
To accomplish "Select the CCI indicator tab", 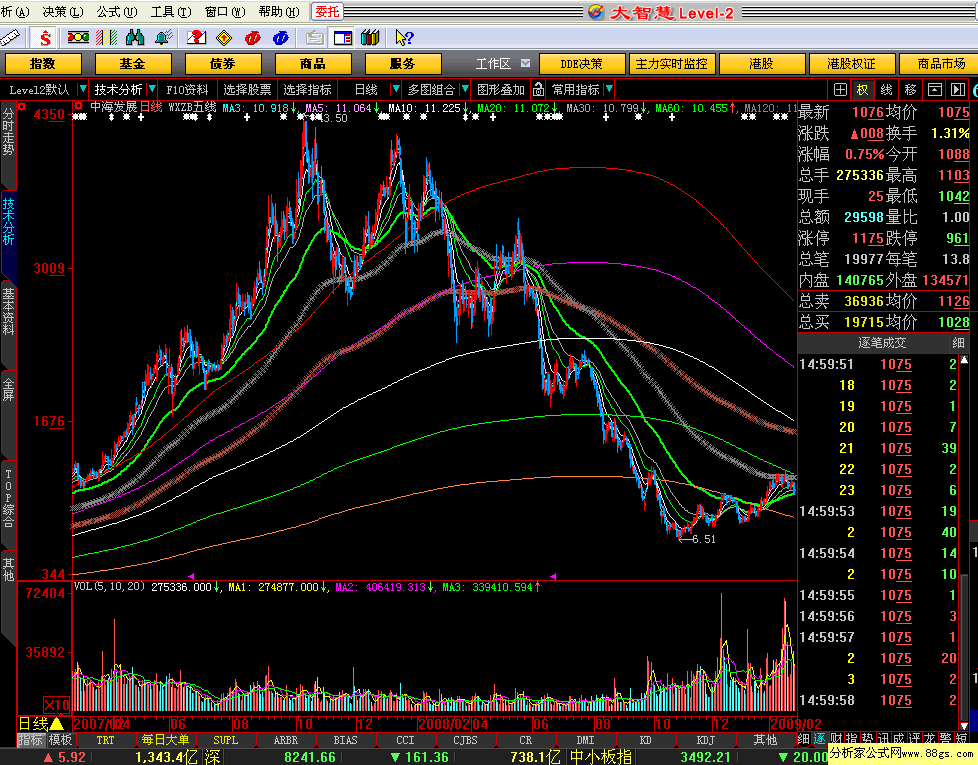I will [405, 740].
